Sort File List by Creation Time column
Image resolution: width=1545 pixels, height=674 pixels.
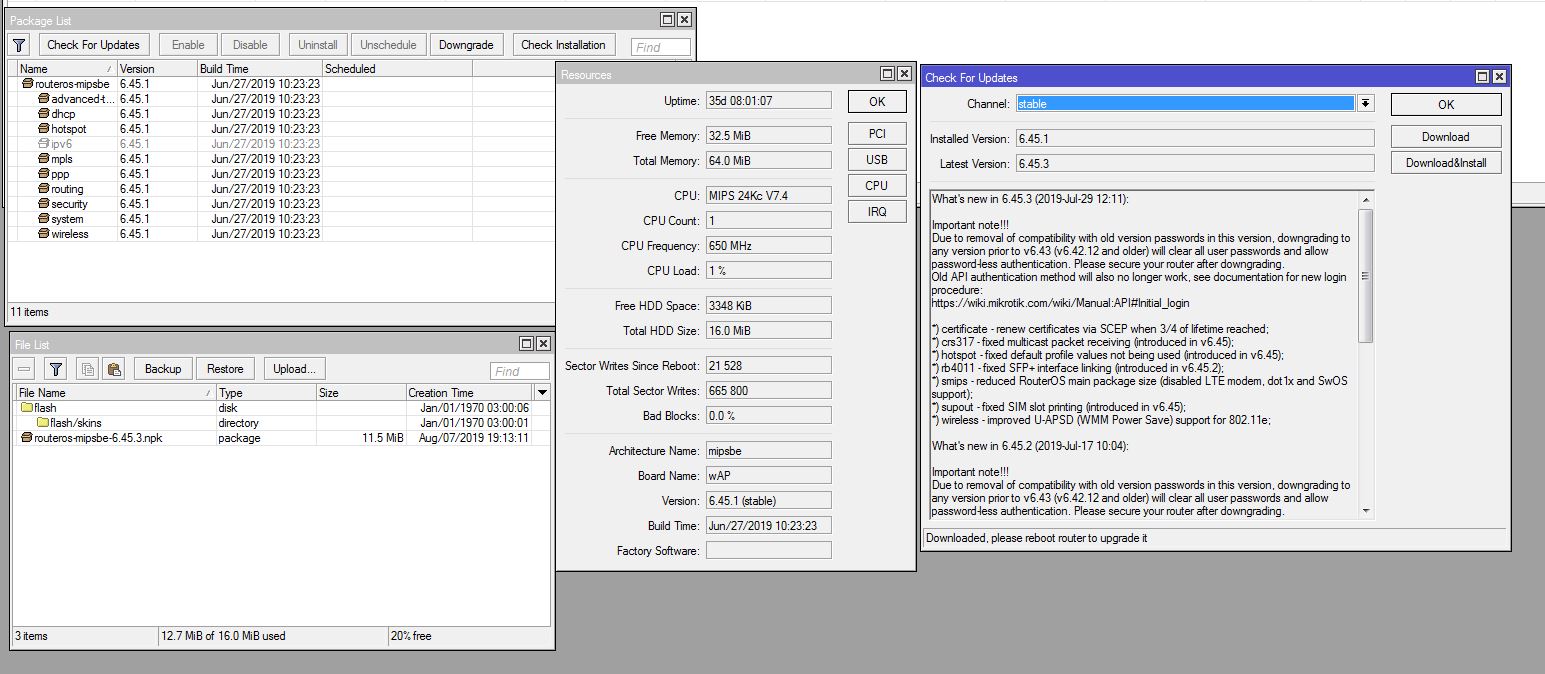pos(469,393)
